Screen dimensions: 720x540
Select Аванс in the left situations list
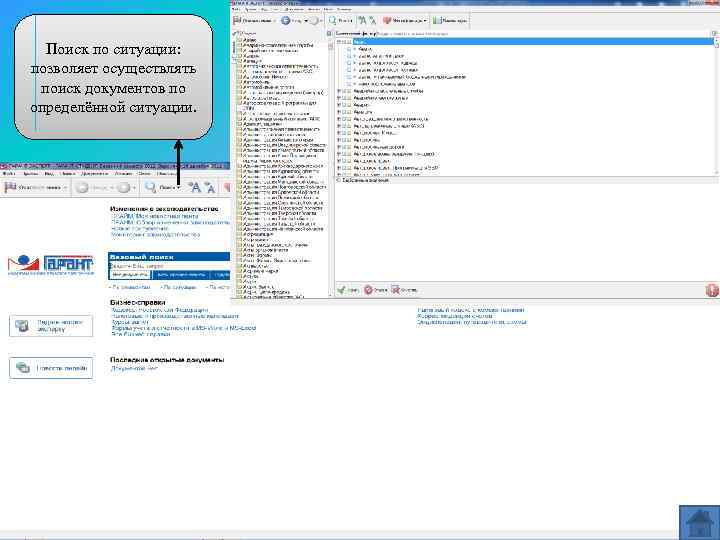click(250, 40)
